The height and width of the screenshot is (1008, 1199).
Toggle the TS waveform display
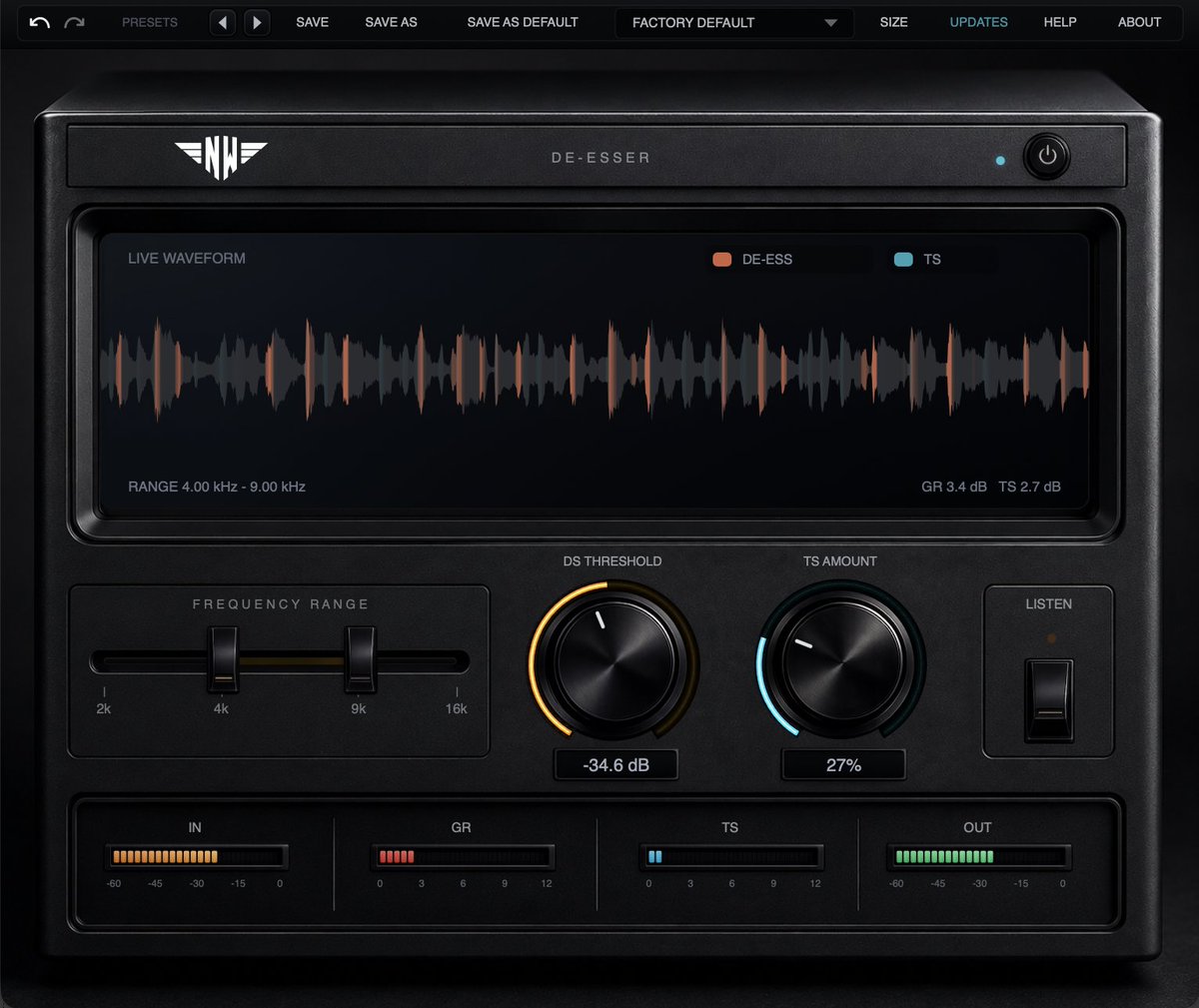click(941, 259)
